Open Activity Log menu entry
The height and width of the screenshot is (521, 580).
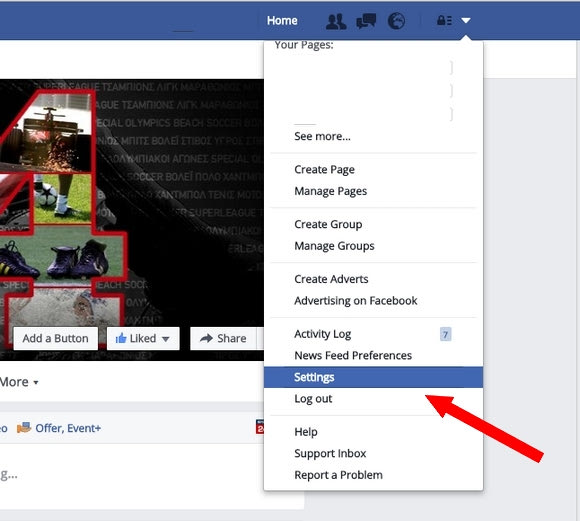(x=323, y=334)
